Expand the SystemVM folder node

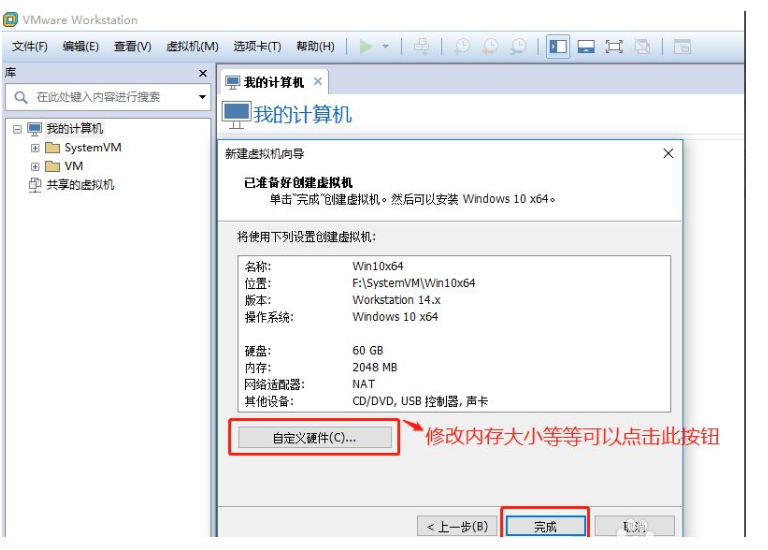(x=35, y=148)
